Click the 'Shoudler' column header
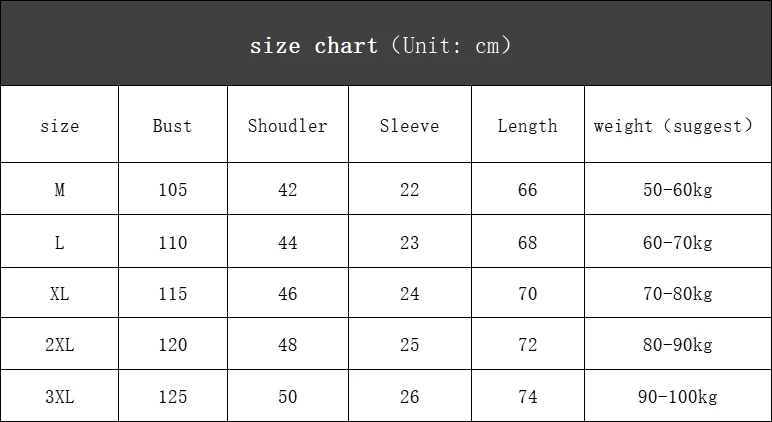 point(288,126)
